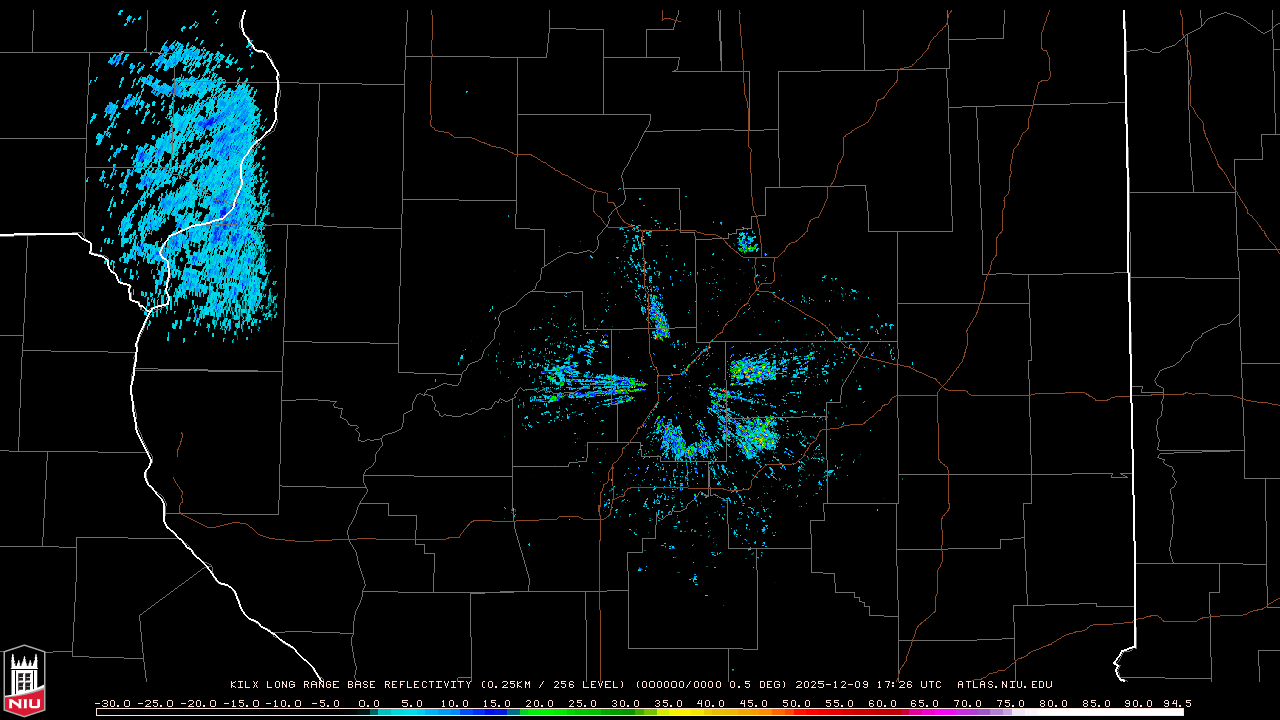Click the thick white vertical state border on east side
This screenshot has height=720, width=1280.
click(x=1130, y=300)
